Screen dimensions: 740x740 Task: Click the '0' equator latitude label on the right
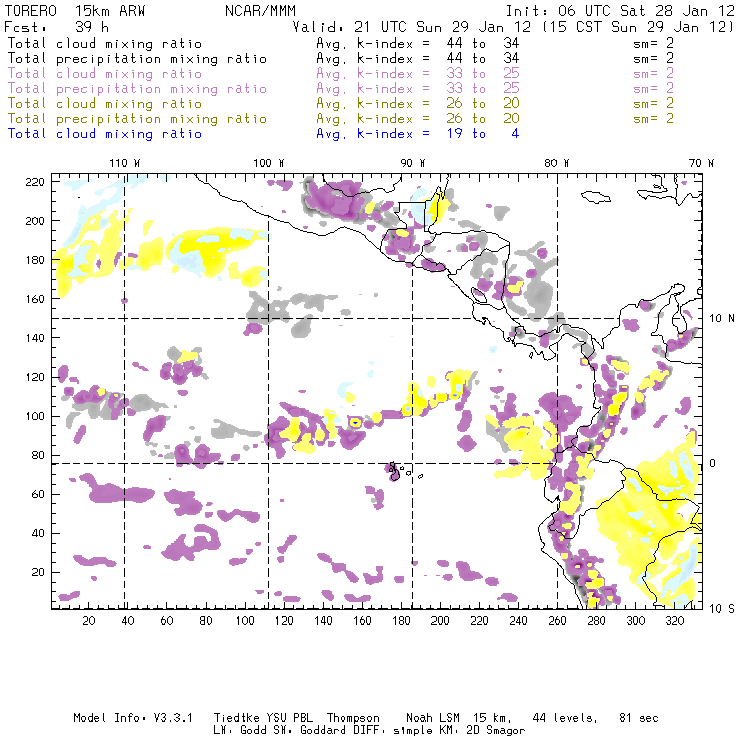tap(713, 463)
